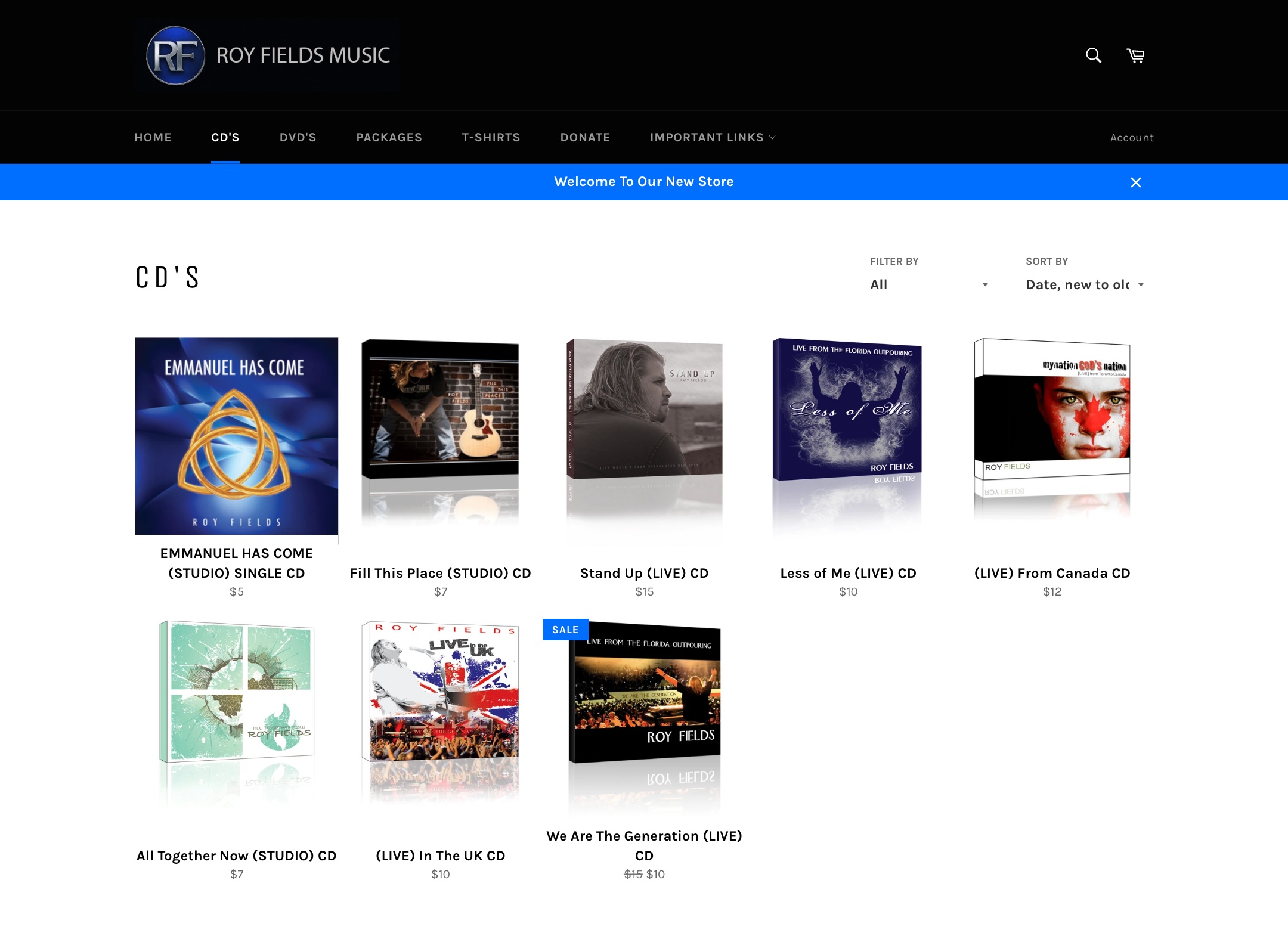Viewport: 1288px width, 939px height.
Task: Open the search magnifier icon
Action: pyautogui.click(x=1093, y=55)
